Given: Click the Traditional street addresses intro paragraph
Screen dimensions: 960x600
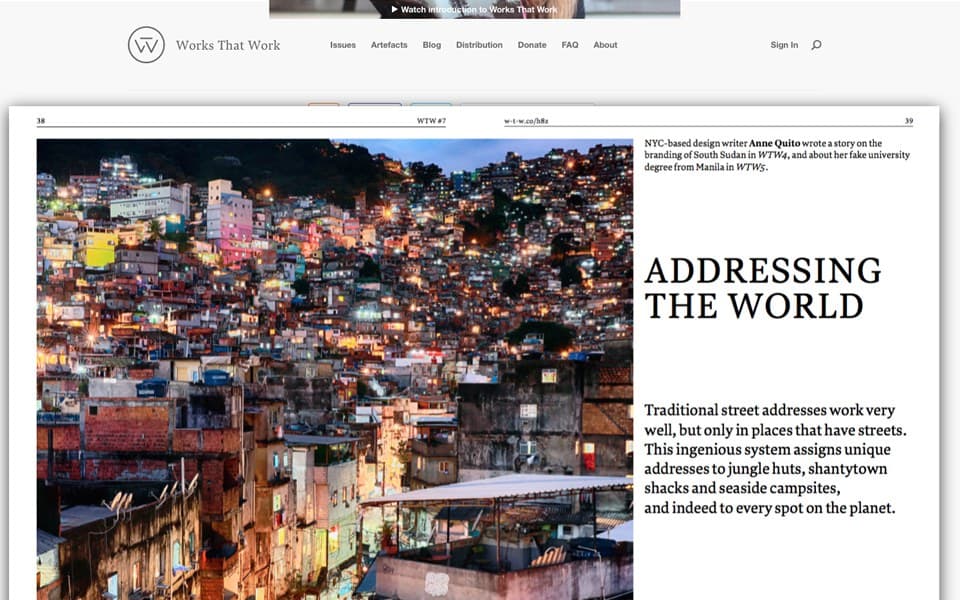Looking at the screenshot, I should 775,459.
